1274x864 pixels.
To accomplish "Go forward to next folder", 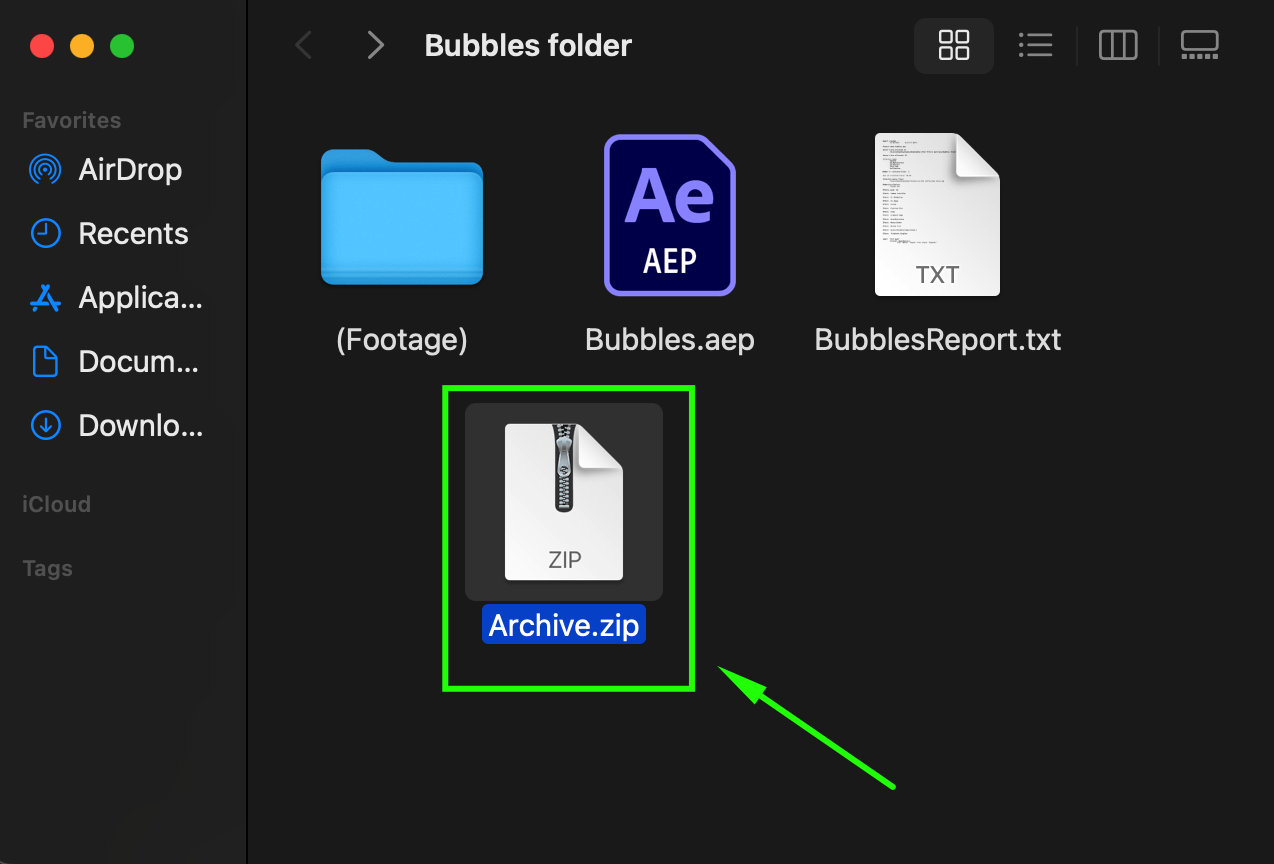I will coord(375,45).
